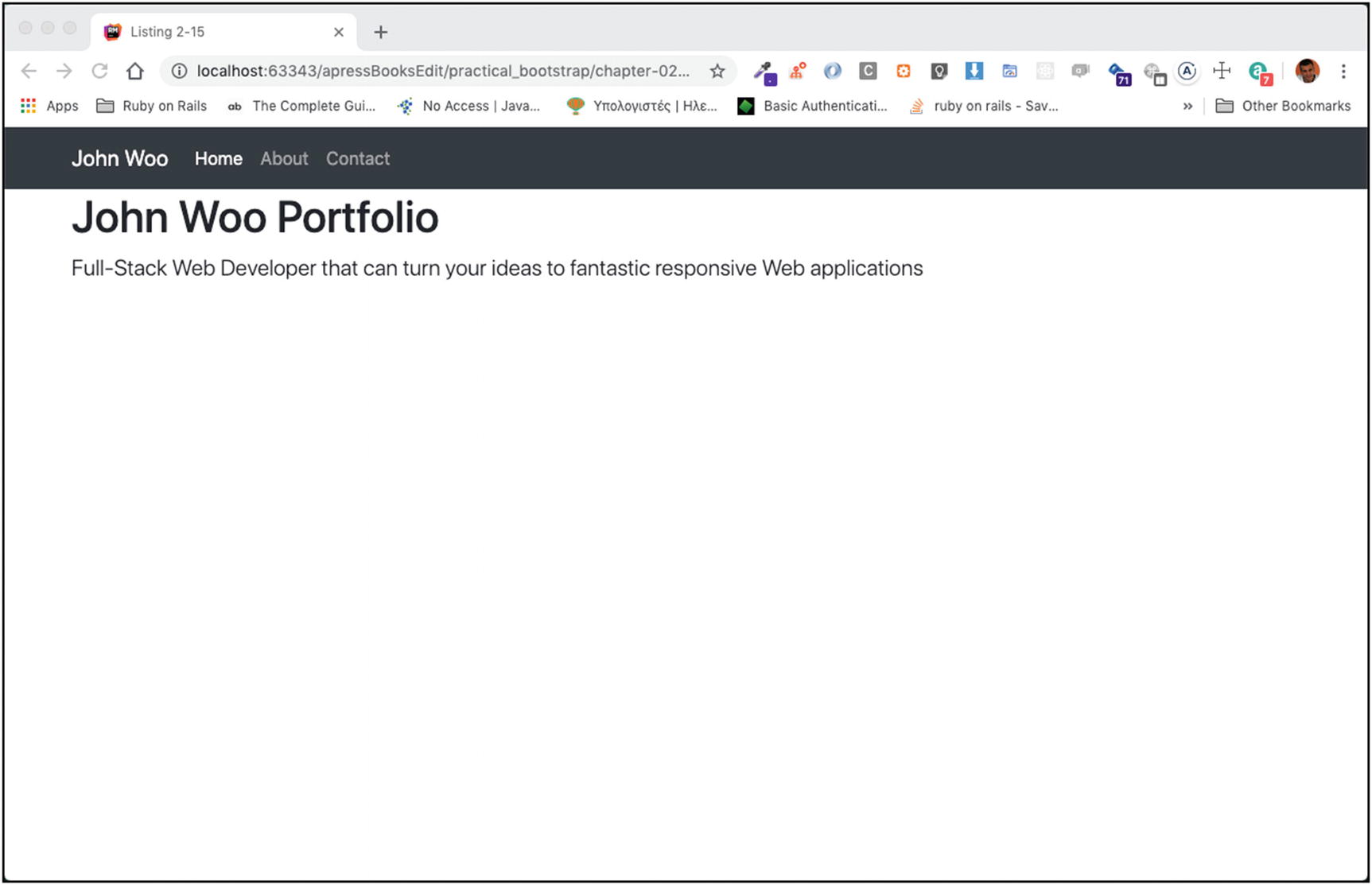The height and width of the screenshot is (885, 1372).
Task: Click the localhost URL address bar
Action: point(442,72)
